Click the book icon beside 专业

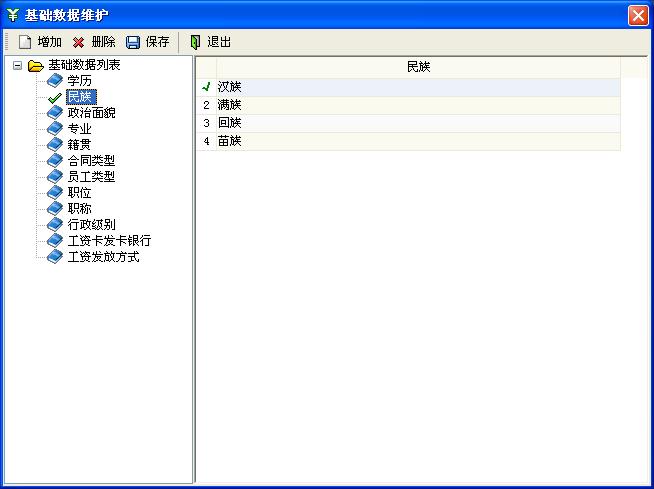click(x=55, y=129)
